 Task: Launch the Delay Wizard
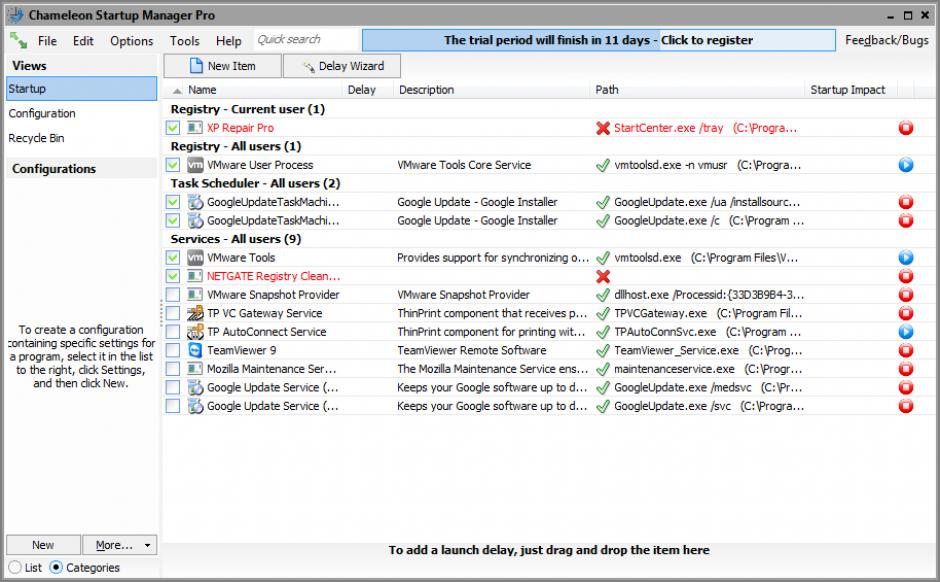click(x=342, y=66)
